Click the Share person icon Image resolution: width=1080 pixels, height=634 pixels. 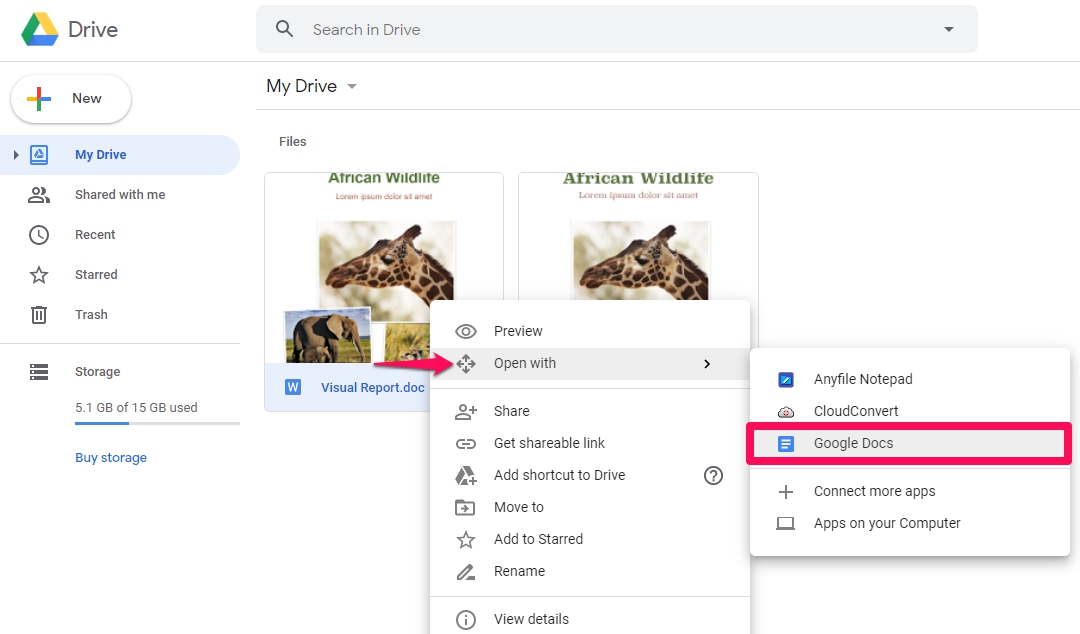click(x=466, y=411)
